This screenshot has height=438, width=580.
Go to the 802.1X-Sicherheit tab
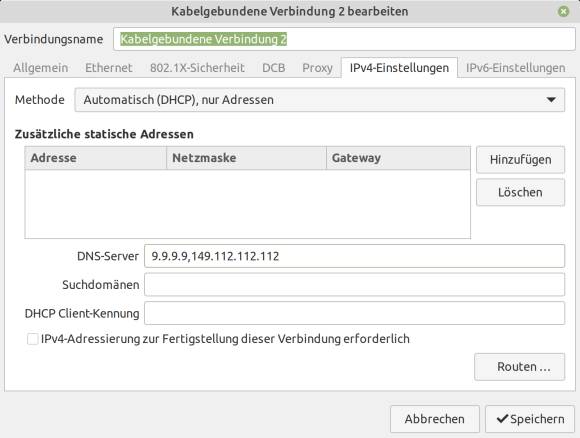click(x=197, y=68)
